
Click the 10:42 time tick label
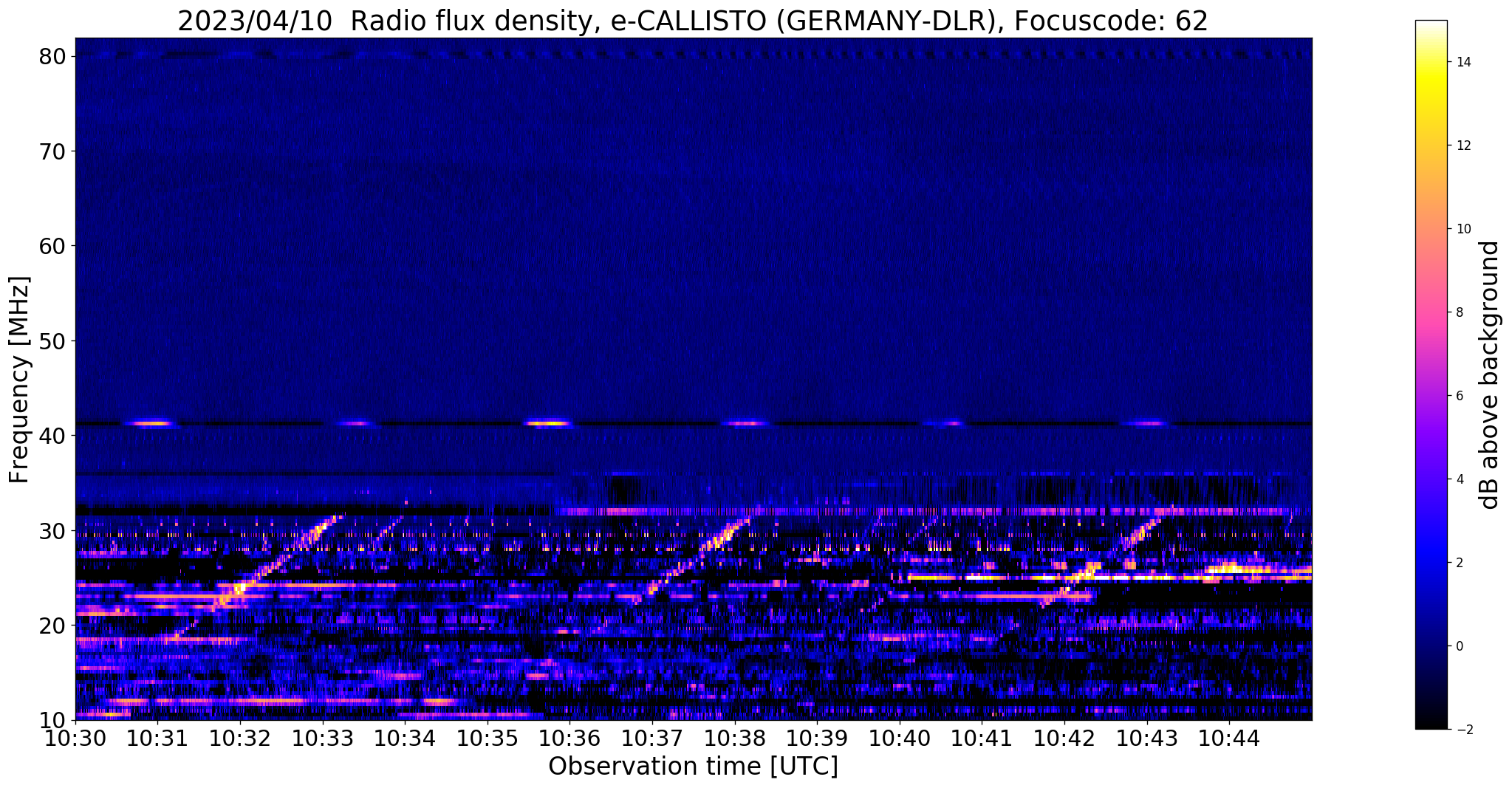pos(1064,738)
